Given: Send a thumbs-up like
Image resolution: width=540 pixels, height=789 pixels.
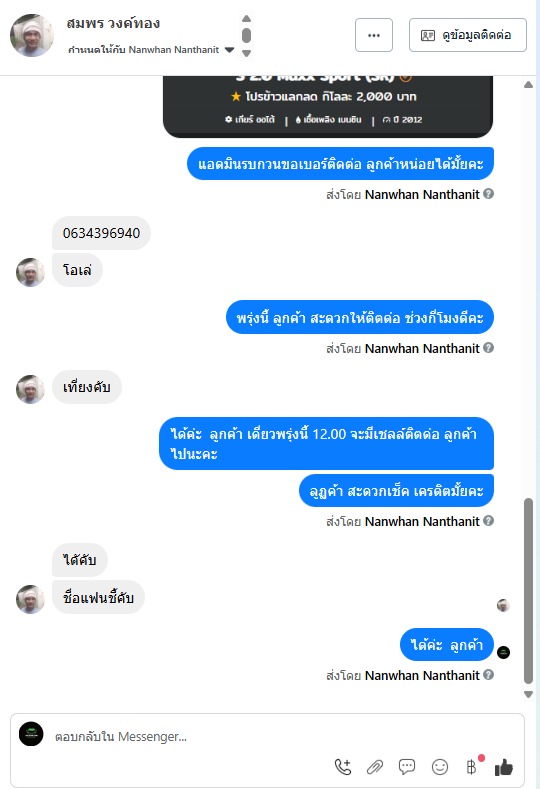Looking at the screenshot, I should click(x=504, y=767).
